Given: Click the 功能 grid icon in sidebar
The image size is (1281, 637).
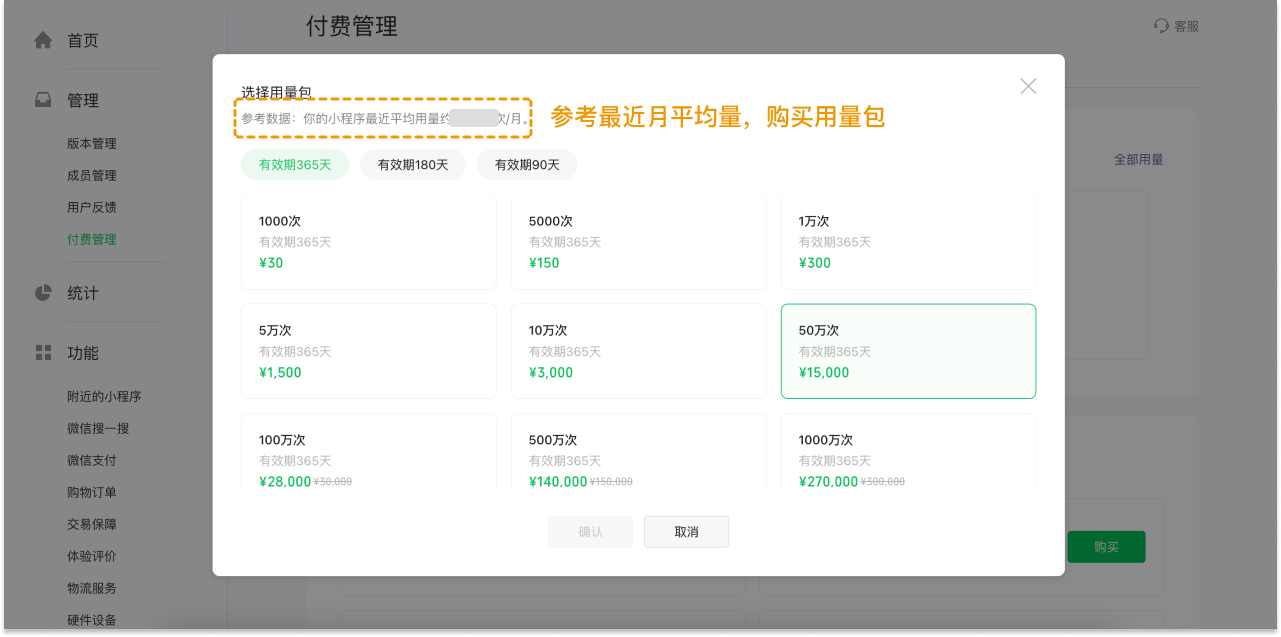Looking at the screenshot, I should pyautogui.click(x=43, y=353).
